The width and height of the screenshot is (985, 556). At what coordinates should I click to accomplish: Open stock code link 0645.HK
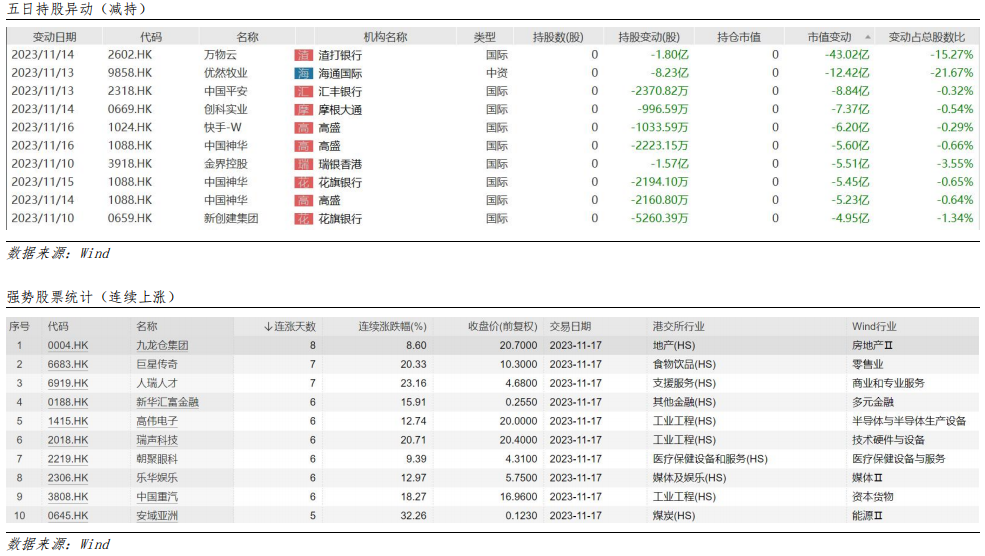point(68,515)
